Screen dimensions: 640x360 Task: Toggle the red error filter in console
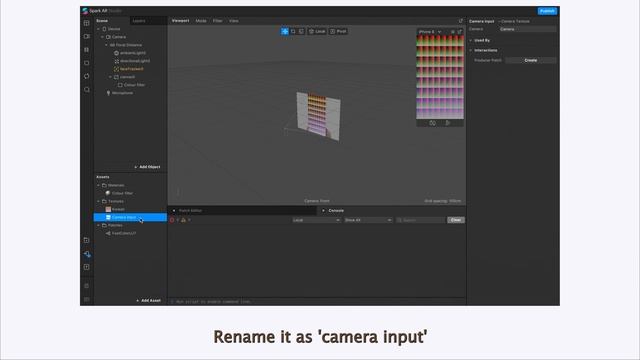[172, 220]
